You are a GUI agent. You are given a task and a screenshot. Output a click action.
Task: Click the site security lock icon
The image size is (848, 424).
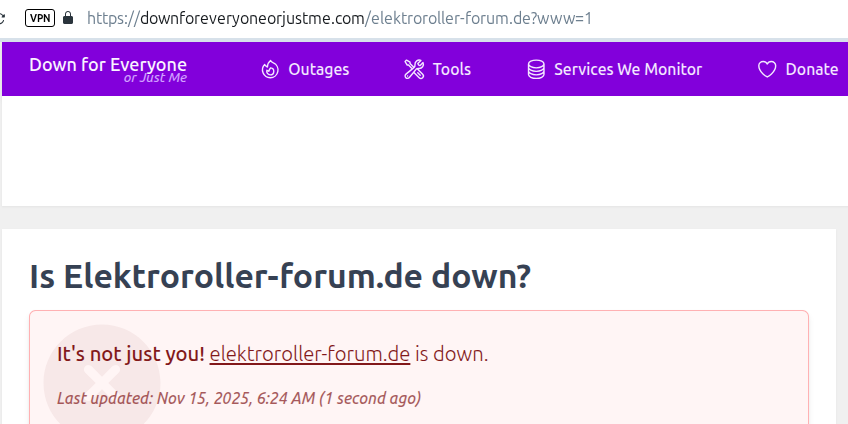(x=68, y=17)
